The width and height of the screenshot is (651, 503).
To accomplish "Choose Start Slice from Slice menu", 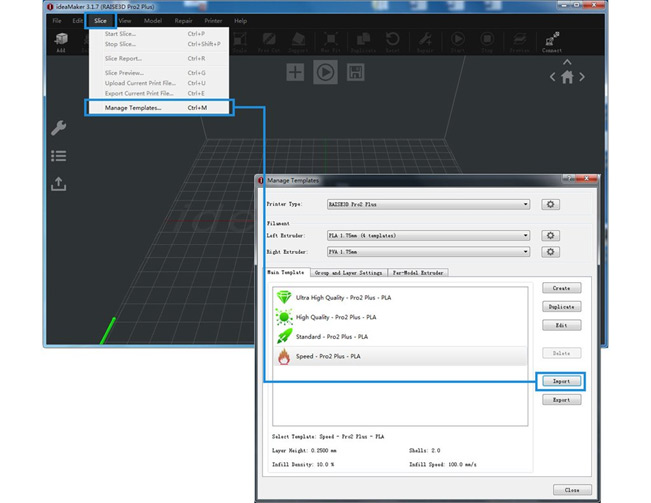I will (x=159, y=34).
